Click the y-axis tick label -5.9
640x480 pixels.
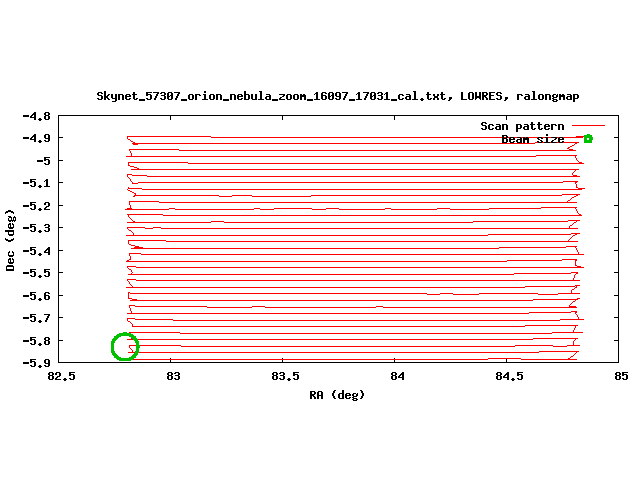(x=36, y=363)
